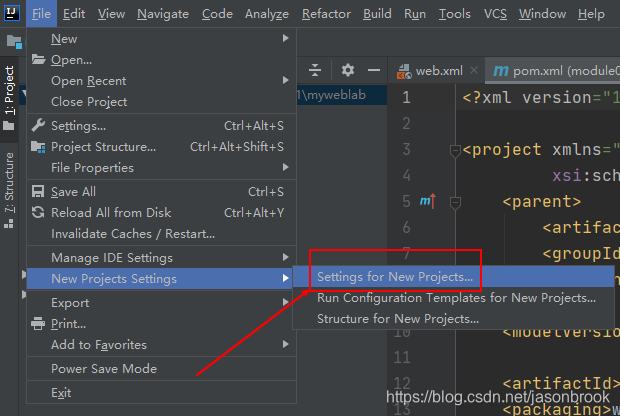Expand the Open Recent submenu arrow
The height and width of the screenshot is (416, 620).
[285, 80]
